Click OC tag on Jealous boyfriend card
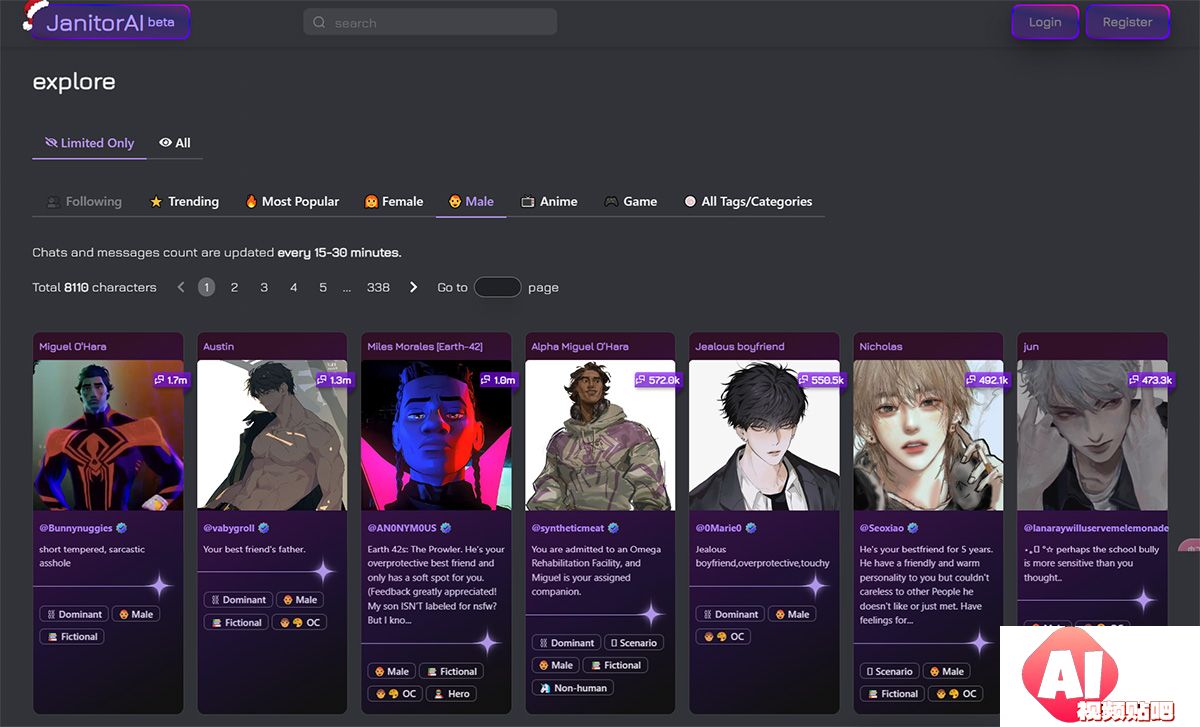 723,636
